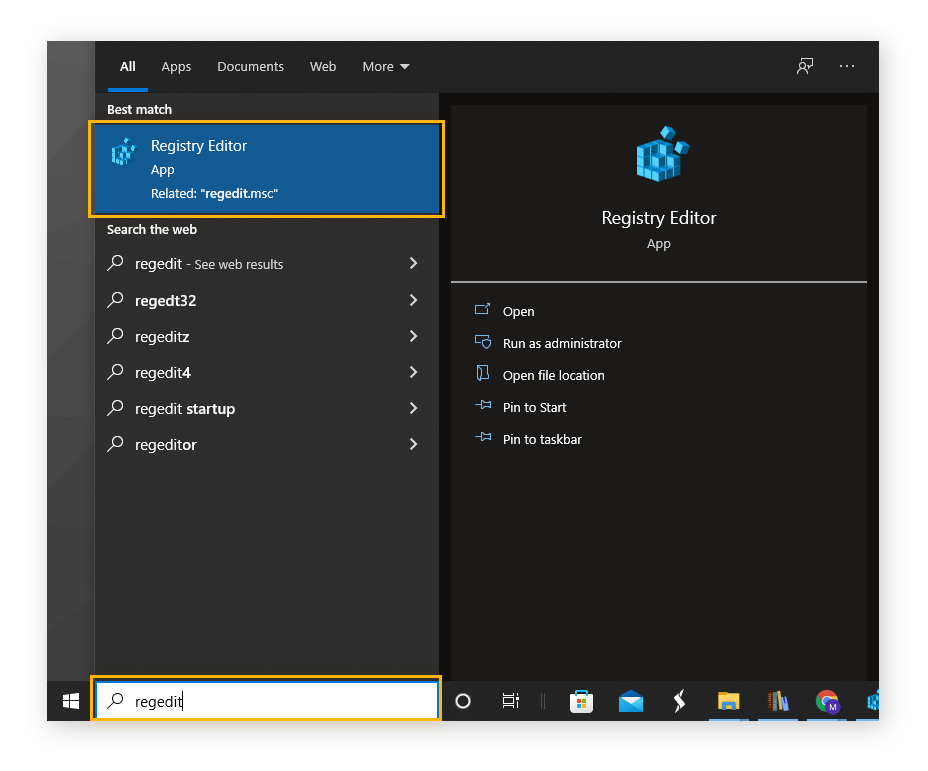Open the Mail app on taskbar

click(631, 701)
